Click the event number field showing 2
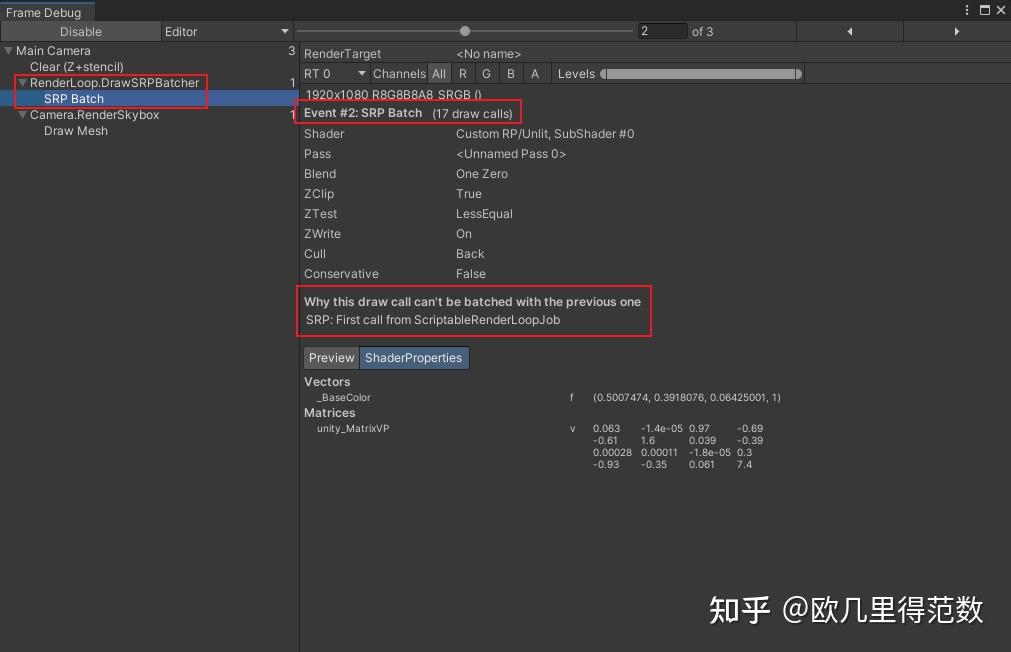Viewport: 1011px width, 652px height. [662, 31]
